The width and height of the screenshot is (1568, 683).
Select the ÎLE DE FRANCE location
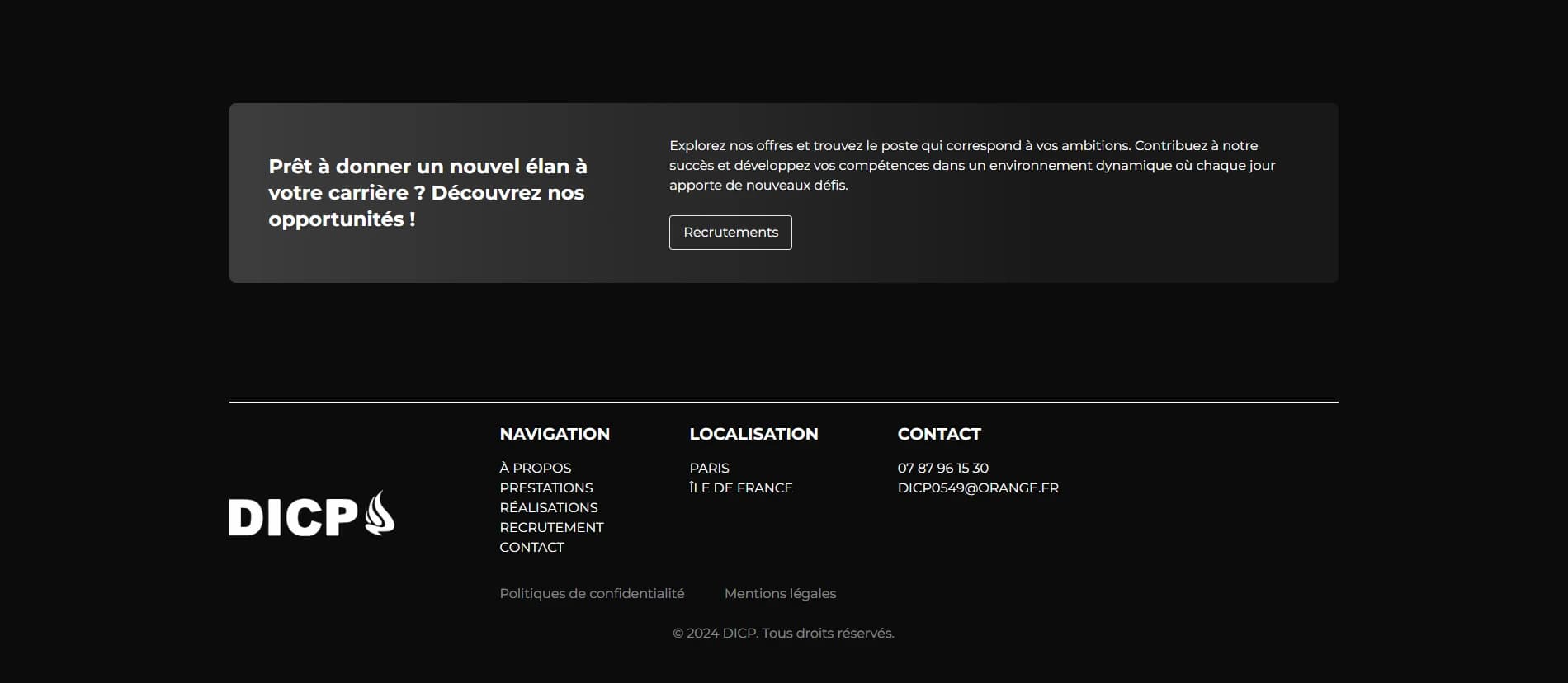click(x=740, y=488)
